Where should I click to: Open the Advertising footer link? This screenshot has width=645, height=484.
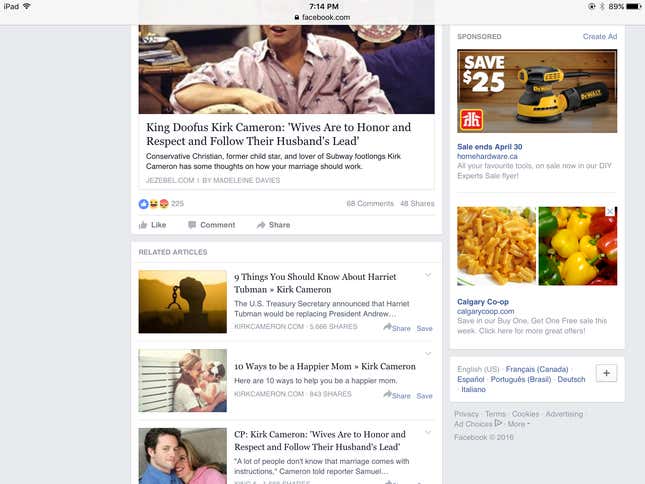pos(564,414)
